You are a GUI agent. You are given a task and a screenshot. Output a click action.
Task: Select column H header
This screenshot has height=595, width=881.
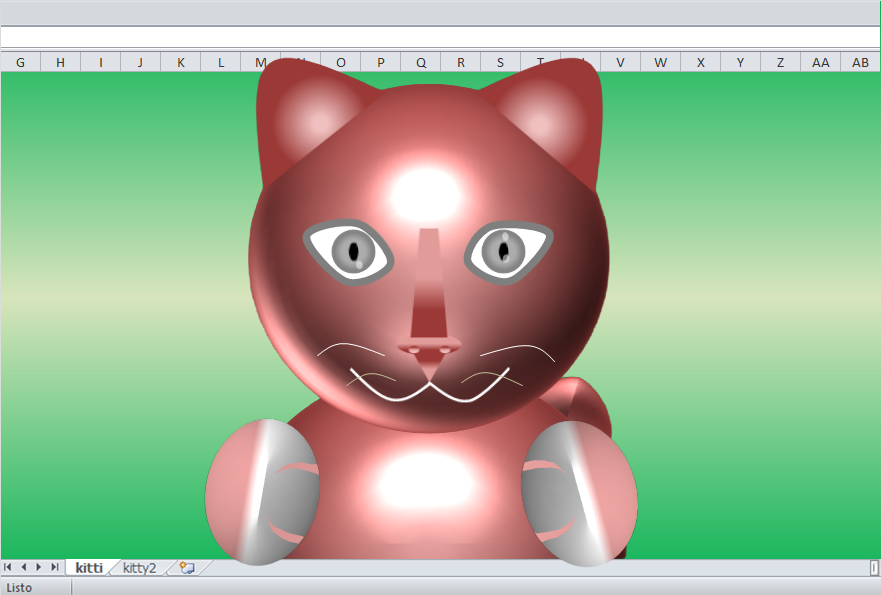tap(60, 62)
